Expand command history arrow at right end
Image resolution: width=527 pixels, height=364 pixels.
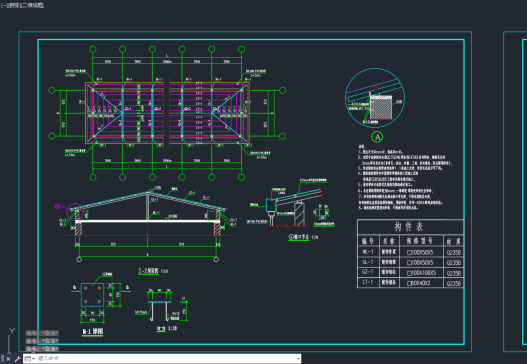click(298, 359)
